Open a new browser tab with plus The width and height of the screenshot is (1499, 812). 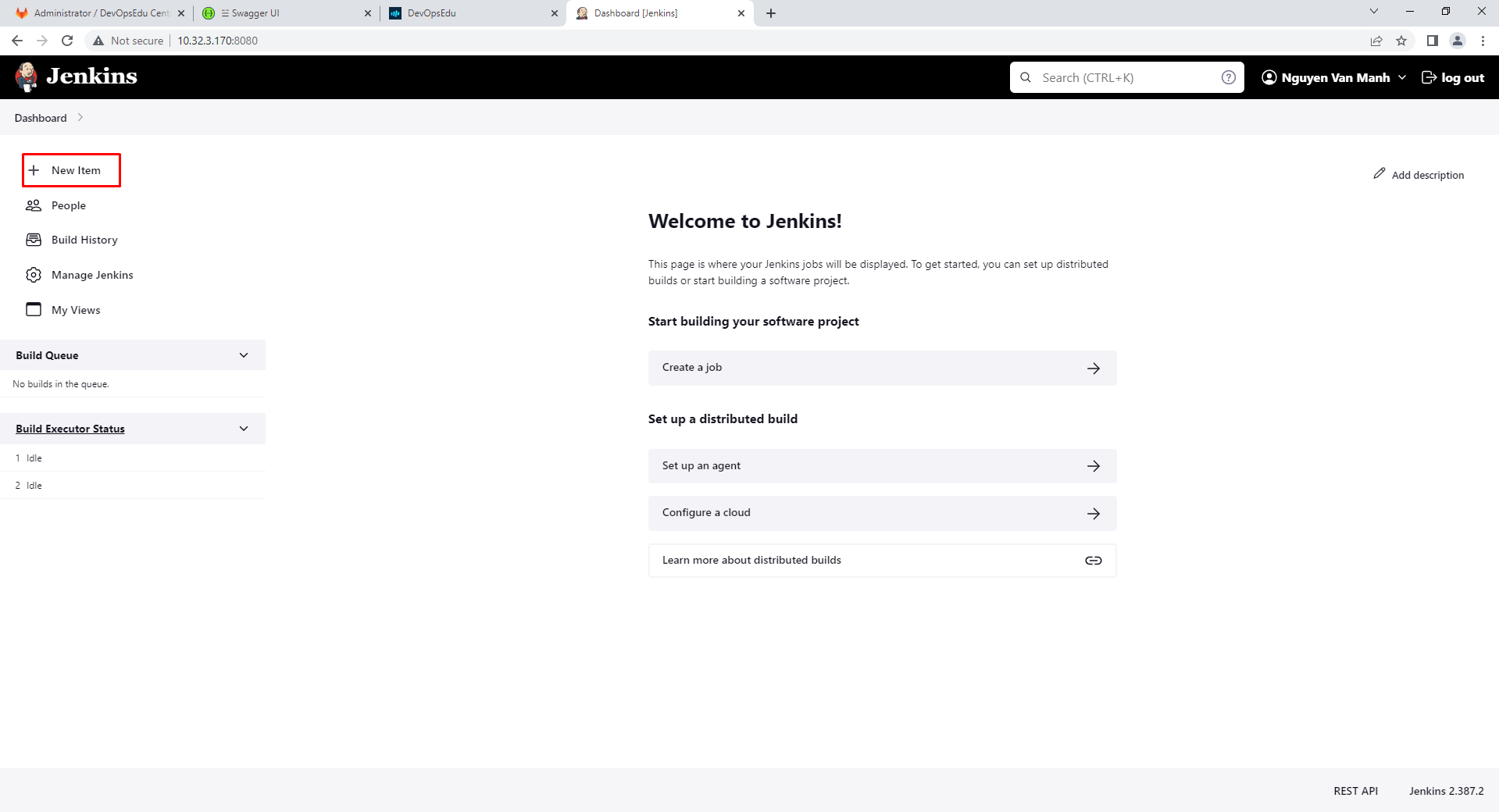pyautogui.click(x=771, y=13)
